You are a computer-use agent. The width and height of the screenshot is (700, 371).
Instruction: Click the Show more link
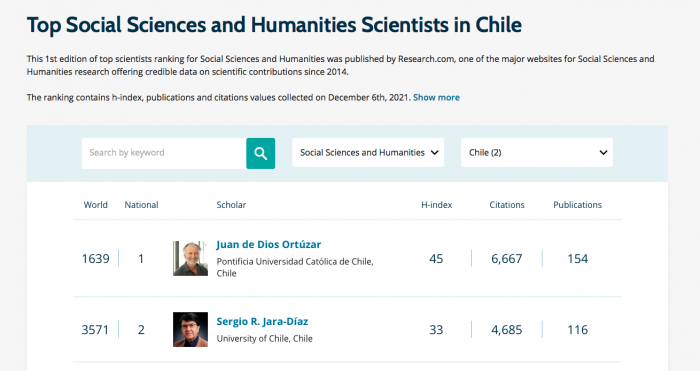click(x=436, y=97)
